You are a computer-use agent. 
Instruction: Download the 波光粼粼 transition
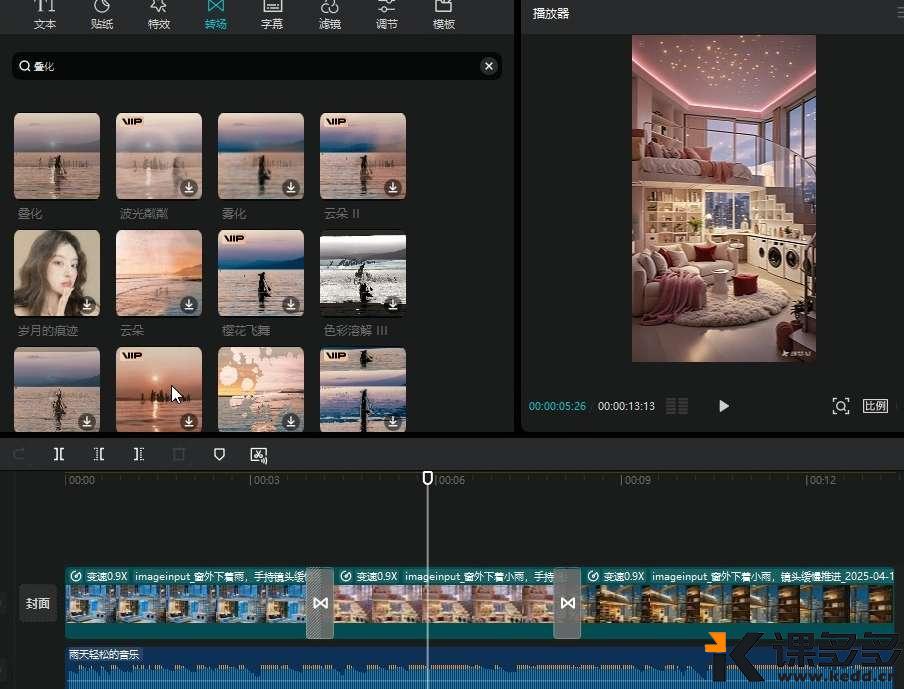pyautogui.click(x=189, y=187)
